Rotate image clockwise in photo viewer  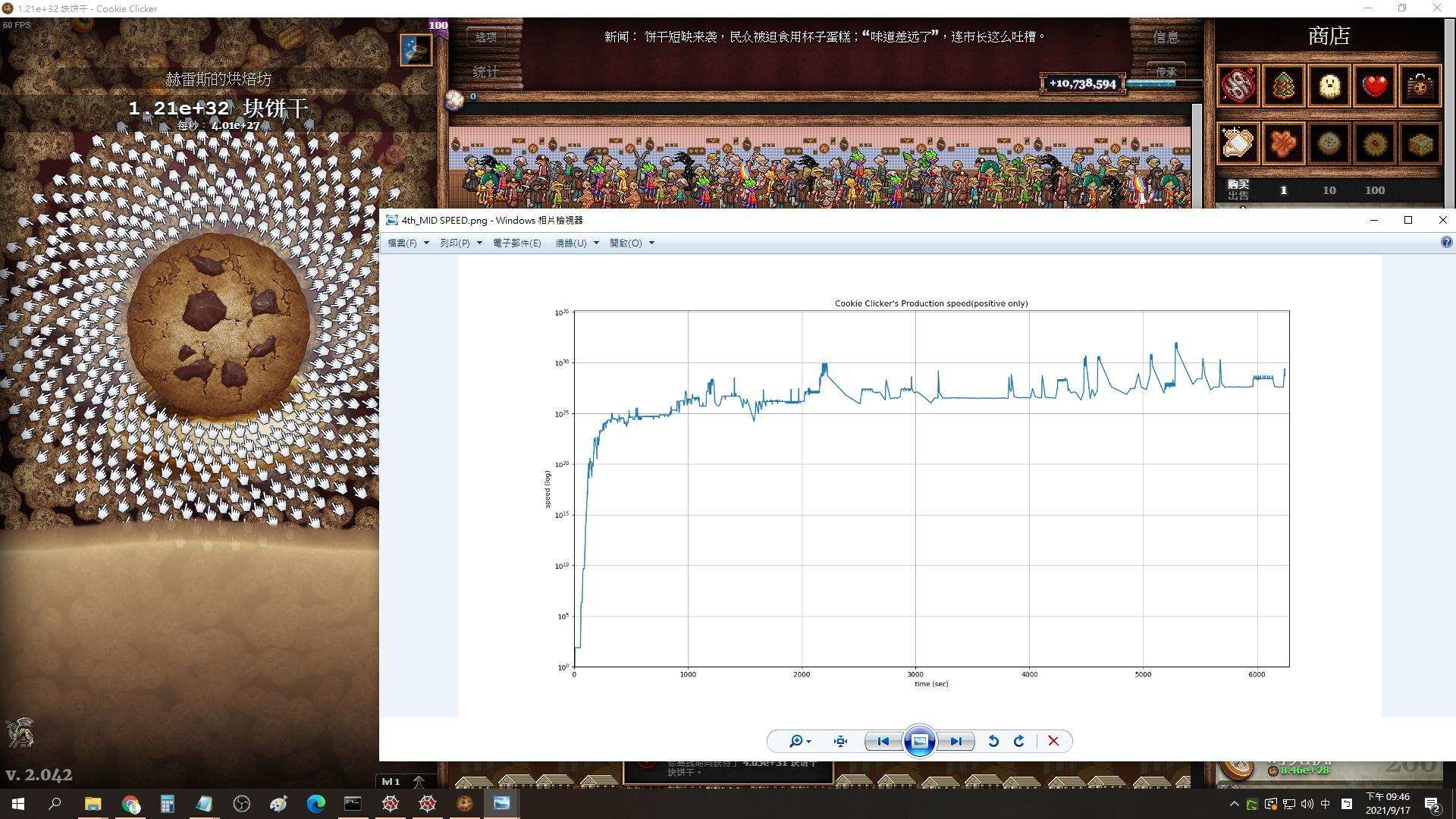click(1019, 741)
